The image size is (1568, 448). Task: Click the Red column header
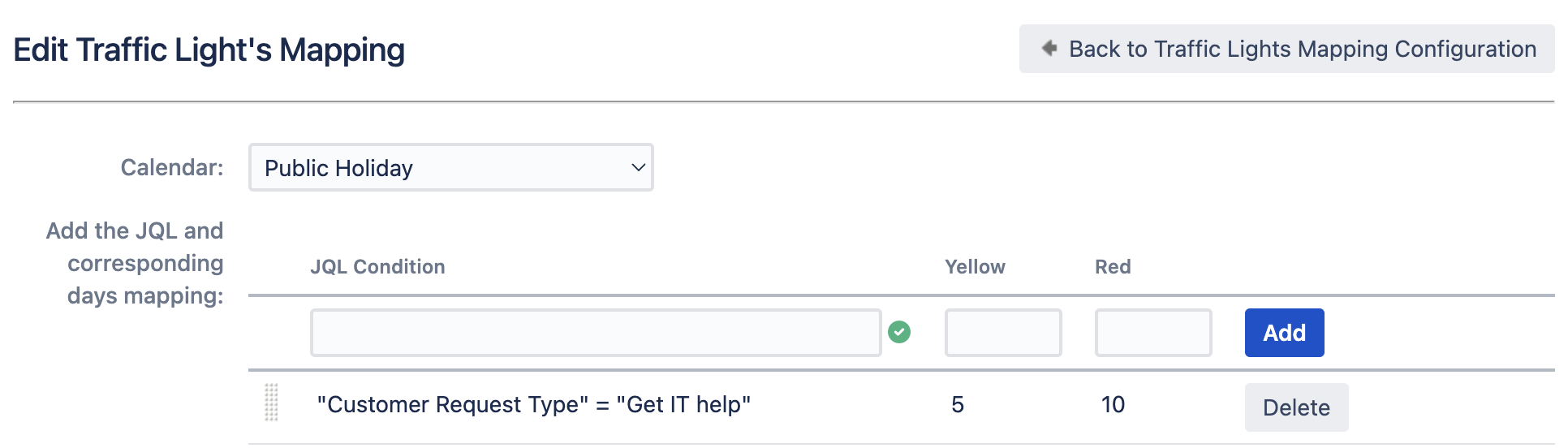1113,267
